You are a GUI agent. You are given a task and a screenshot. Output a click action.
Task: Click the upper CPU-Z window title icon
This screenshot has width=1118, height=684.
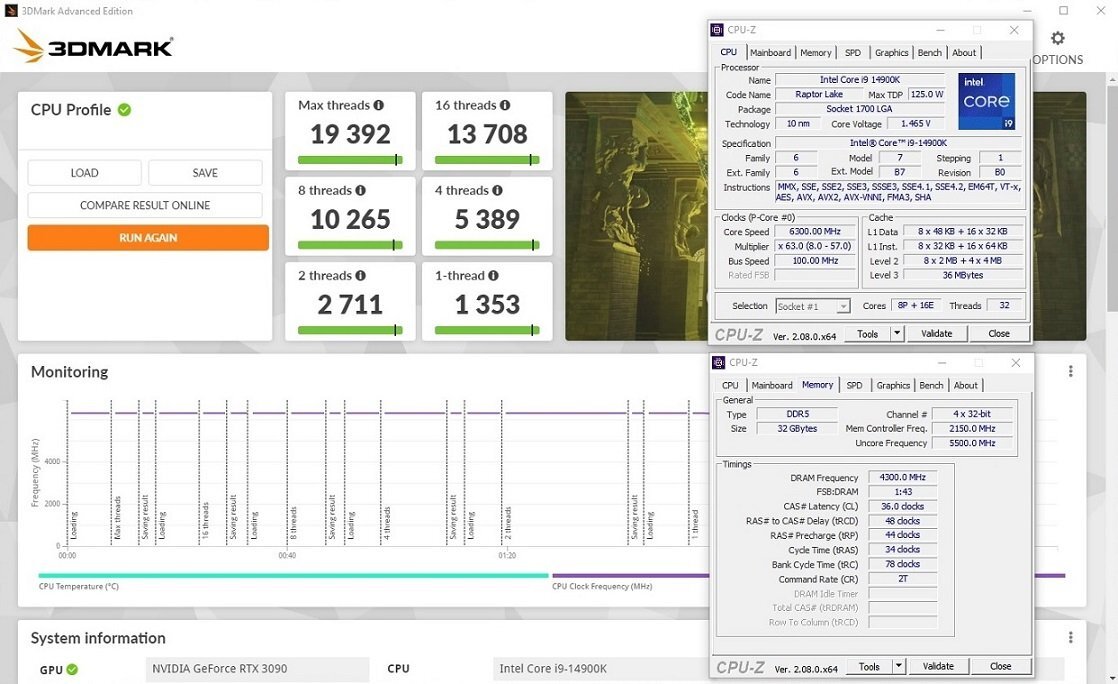(x=717, y=30)
